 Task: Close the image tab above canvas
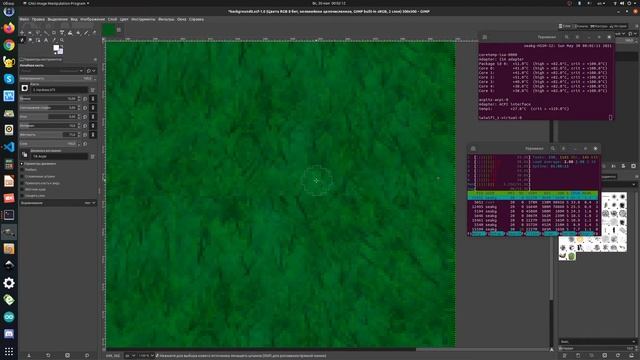[119, 30]
